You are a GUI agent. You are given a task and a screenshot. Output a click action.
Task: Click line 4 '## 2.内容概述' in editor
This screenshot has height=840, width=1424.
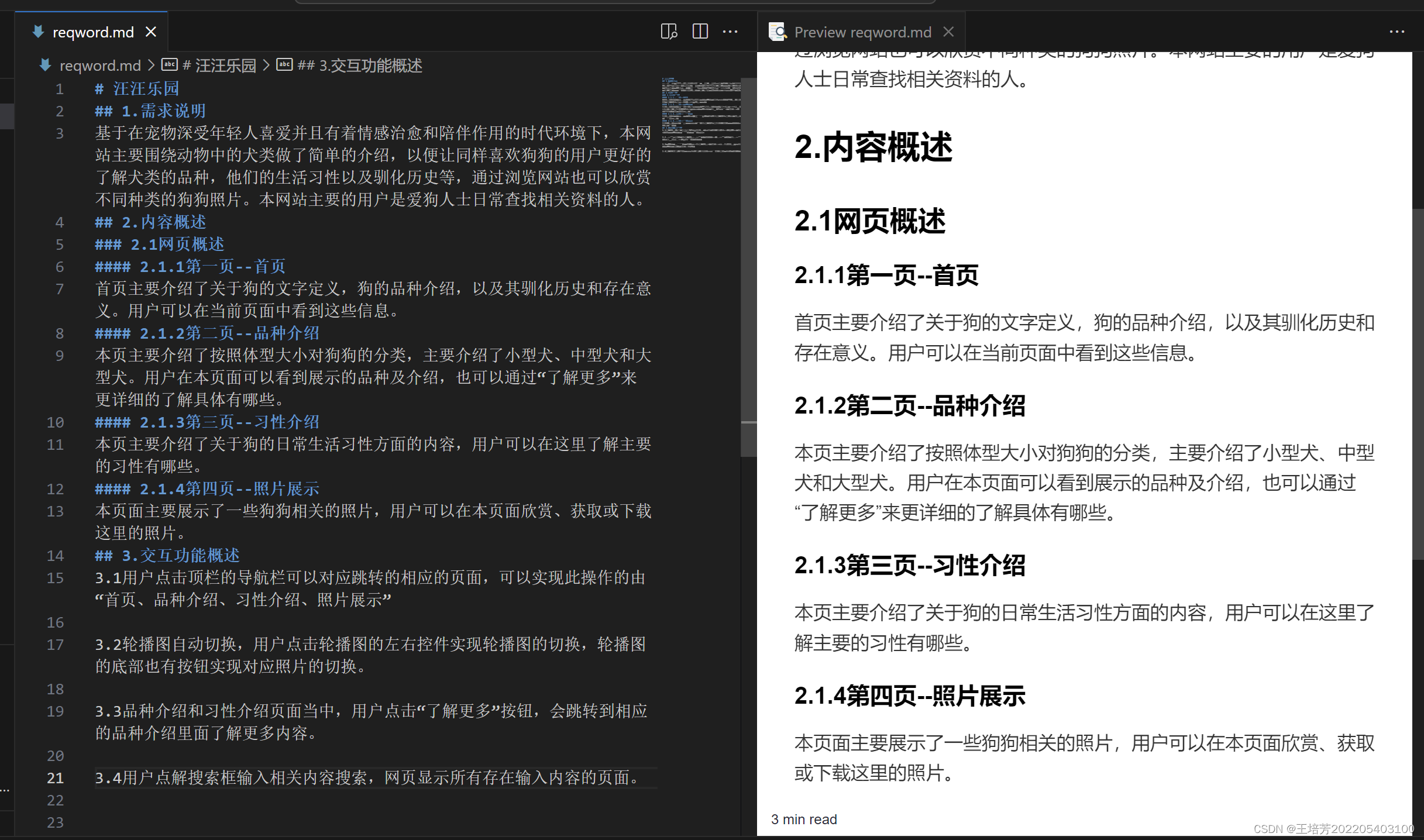point(150,222)
